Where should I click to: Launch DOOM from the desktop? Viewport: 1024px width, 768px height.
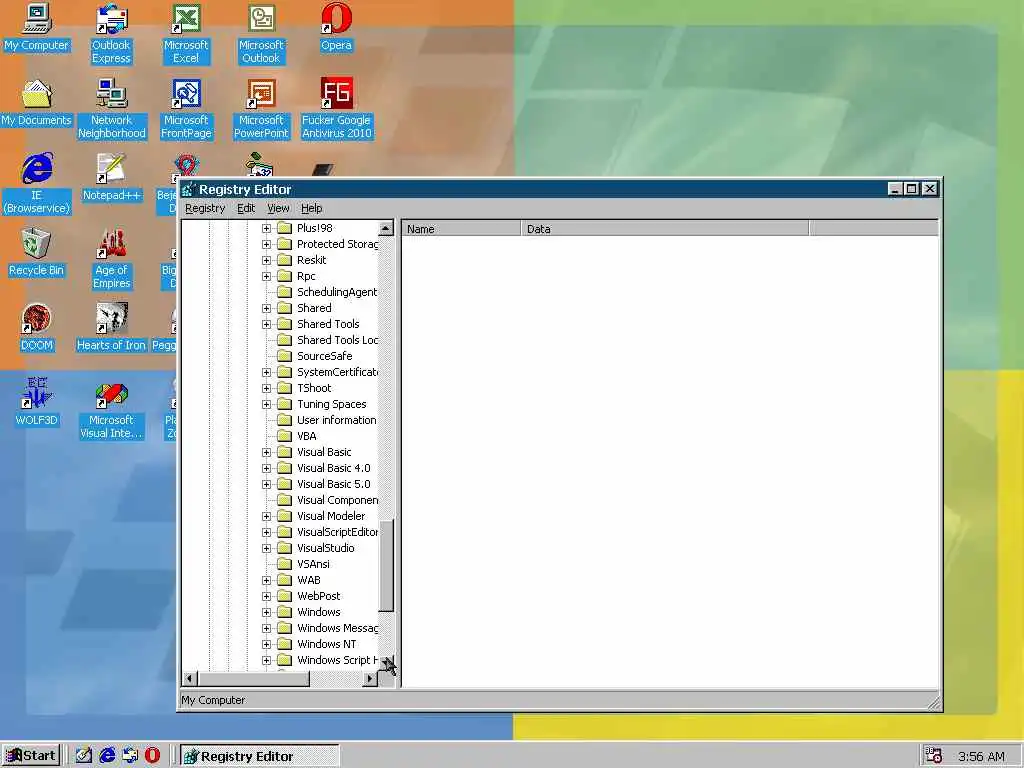pos(37,328)
